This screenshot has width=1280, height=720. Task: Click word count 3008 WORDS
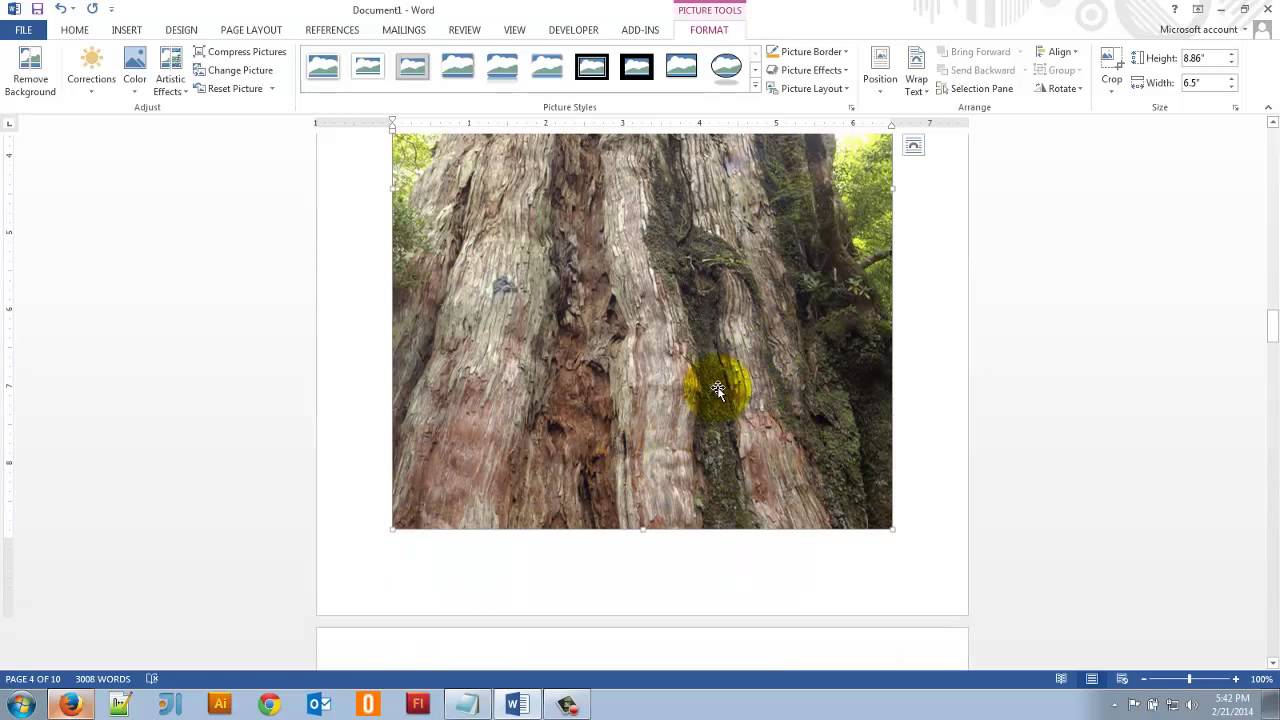tap(103, 679)
